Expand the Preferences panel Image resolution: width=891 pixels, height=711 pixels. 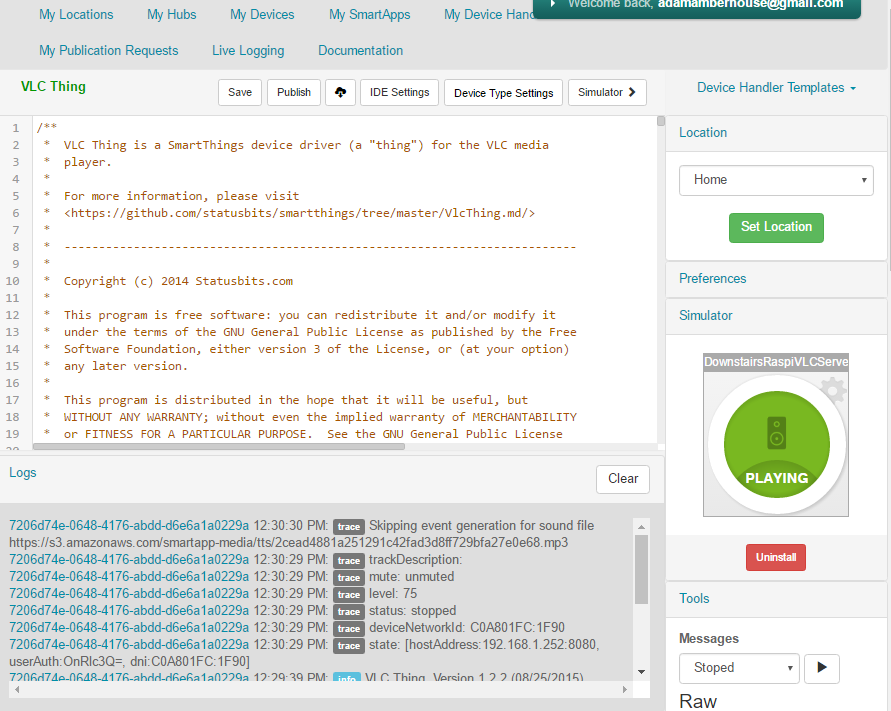pyautogui.click(x=776, y=278)
